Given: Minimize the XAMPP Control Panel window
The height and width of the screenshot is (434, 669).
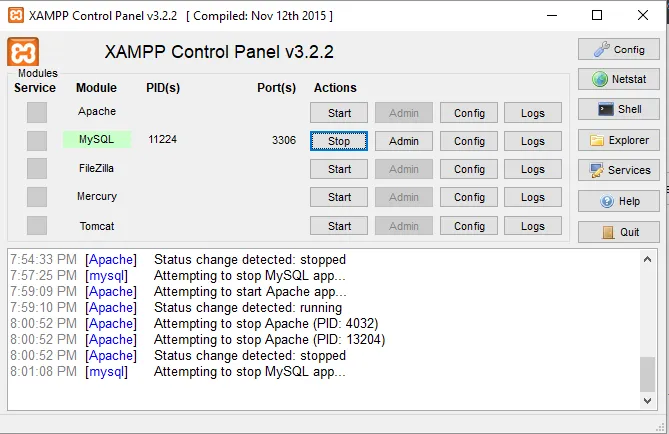Looking at the screenshot, I should tap(552, 15).
